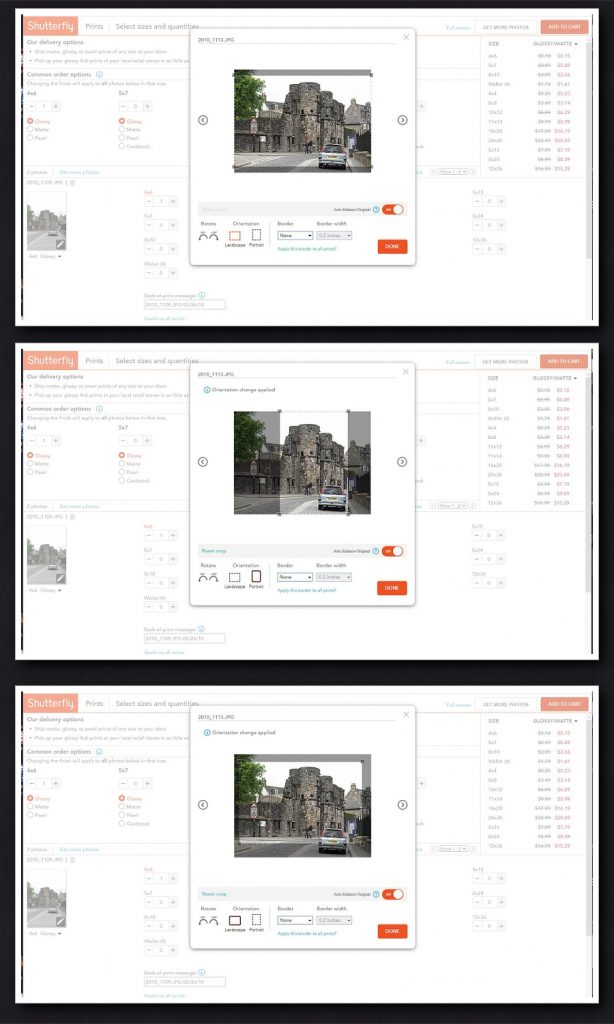Select Landscape orientation icon in middle dialog
The width and height of the screenshot is (614, 1024).
[235, 577]
